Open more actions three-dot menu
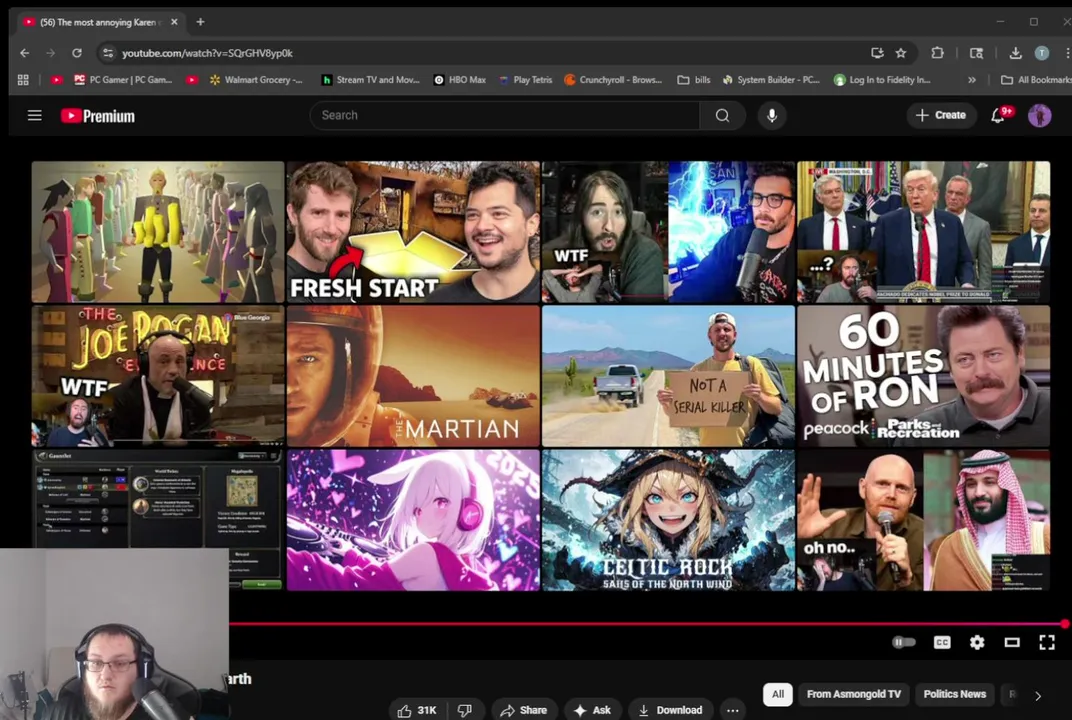Image resolution: width=1072 pixels, height=720 pixels. [732, 710]
